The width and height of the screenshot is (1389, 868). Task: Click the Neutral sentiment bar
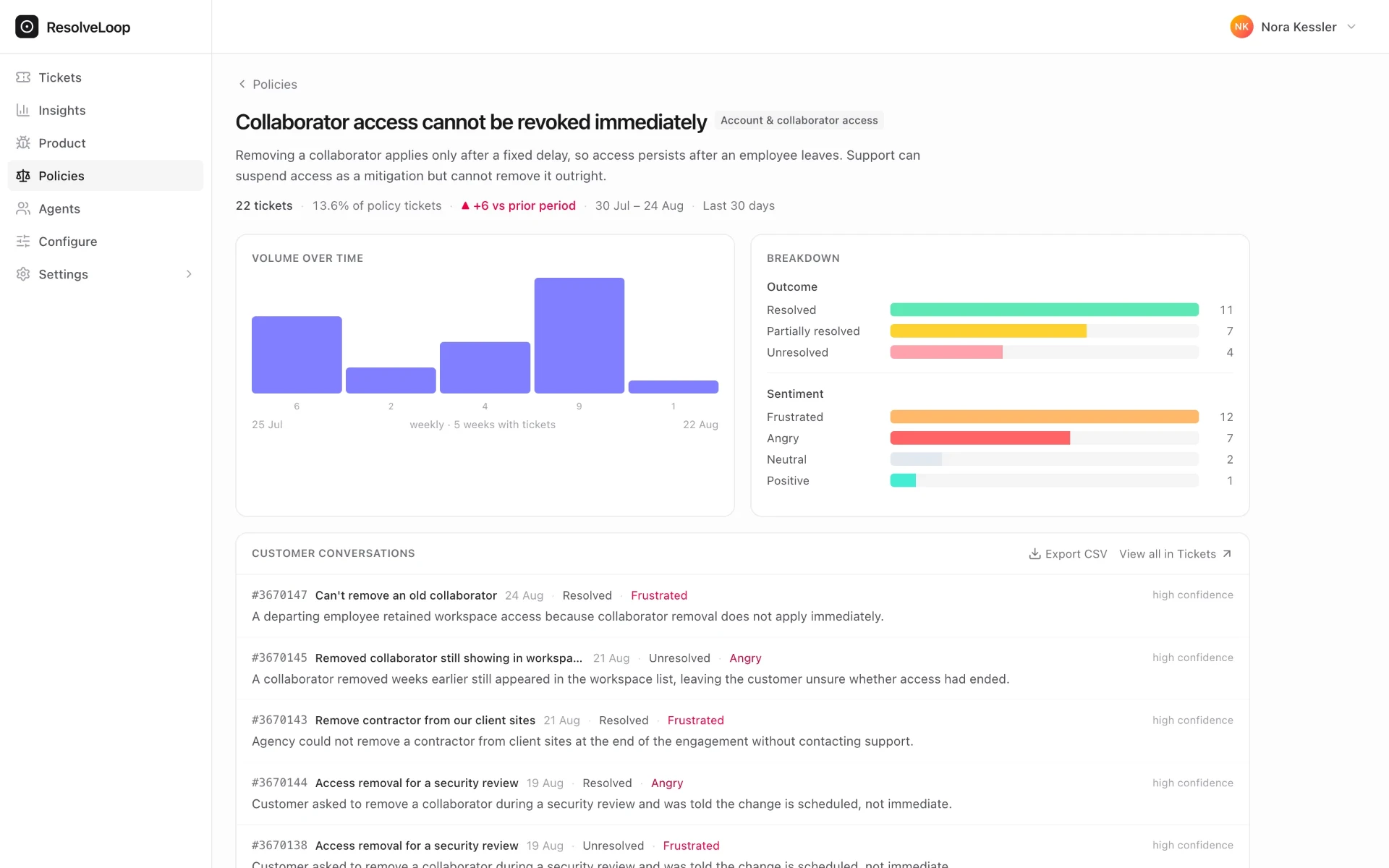(x=916, y=459)
